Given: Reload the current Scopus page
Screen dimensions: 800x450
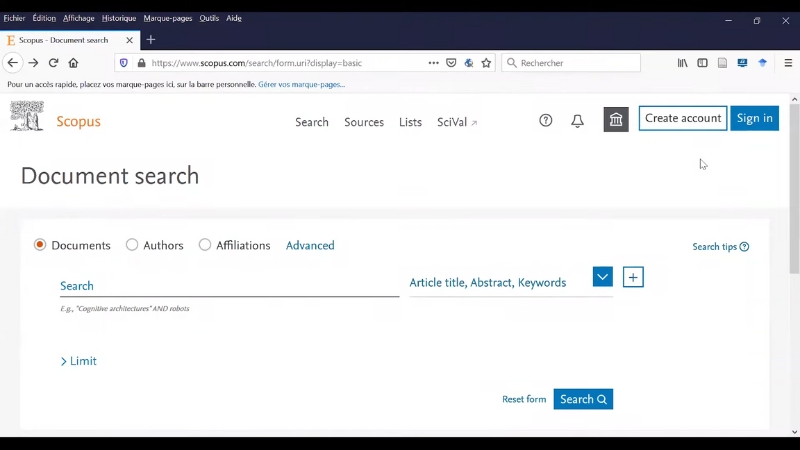Looking at the screenshot, I should (x=53, y=63).
